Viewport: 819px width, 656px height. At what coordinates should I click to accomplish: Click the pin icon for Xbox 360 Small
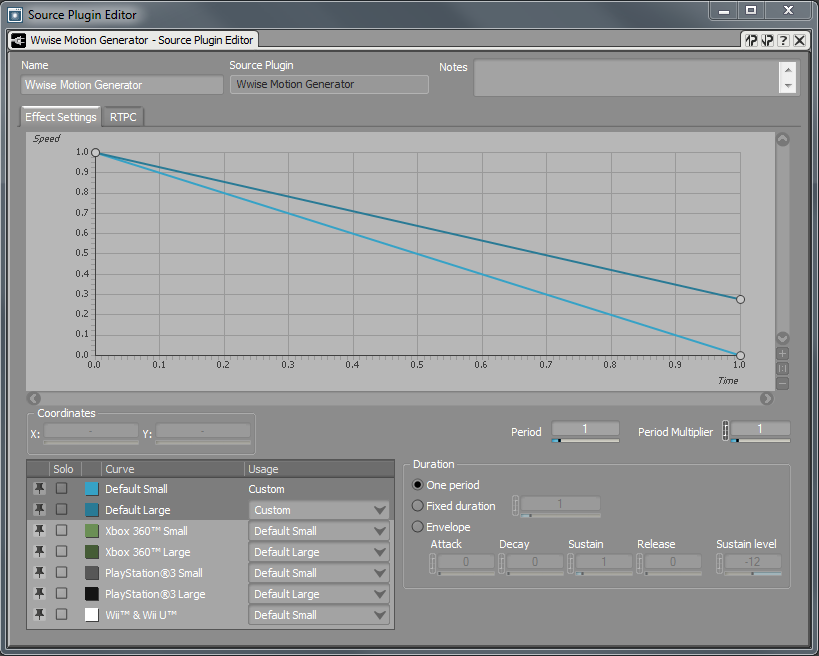click(x=39, y=531)
